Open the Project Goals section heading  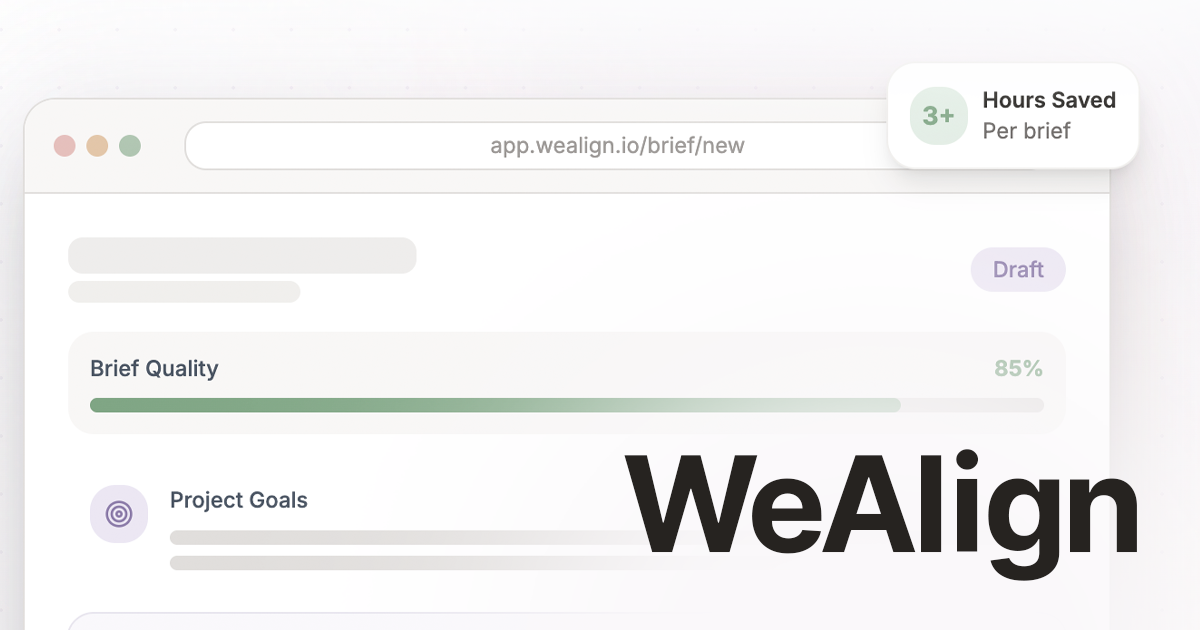(239, 500)
